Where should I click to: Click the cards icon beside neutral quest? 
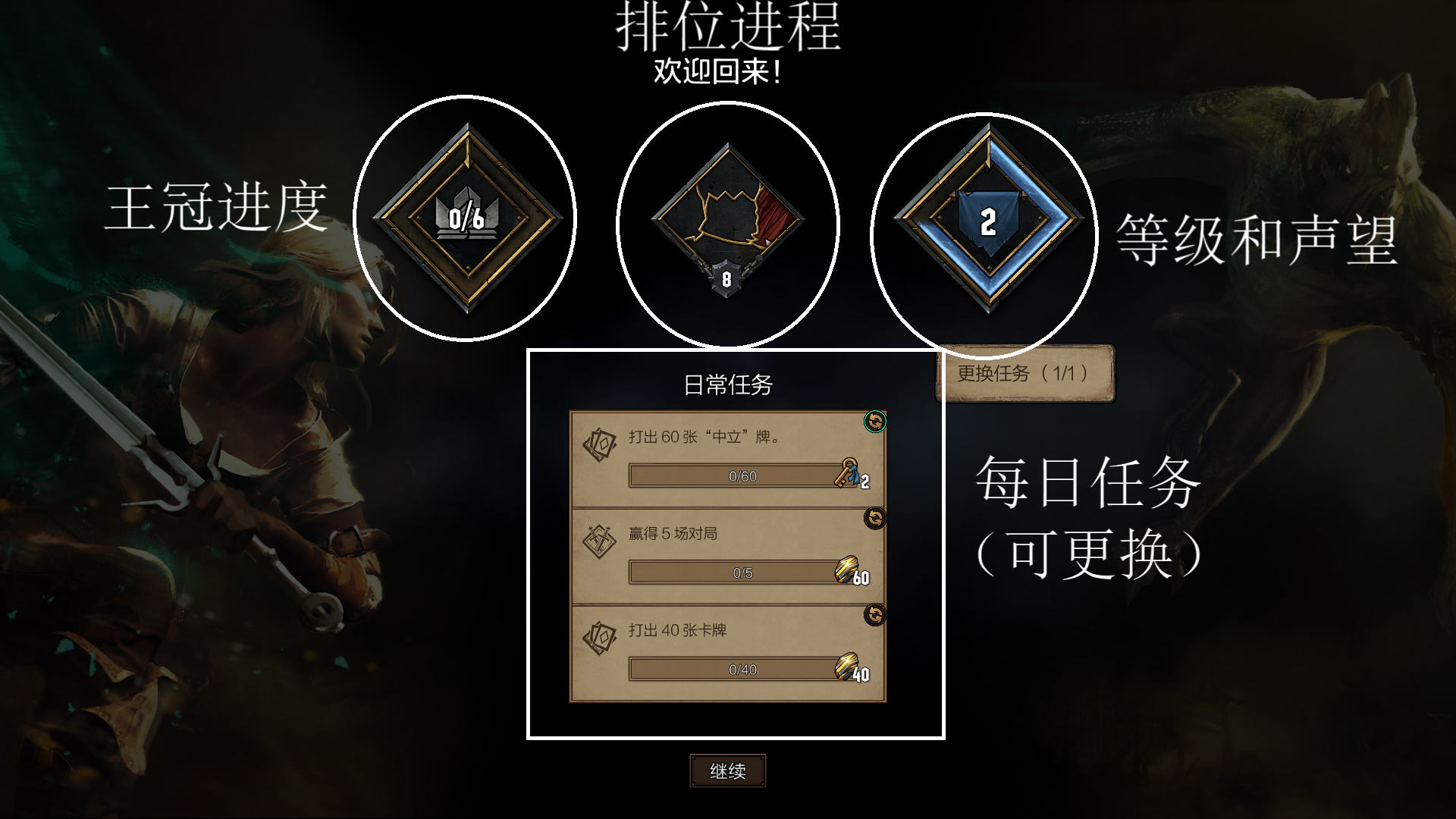pos(599,444)
